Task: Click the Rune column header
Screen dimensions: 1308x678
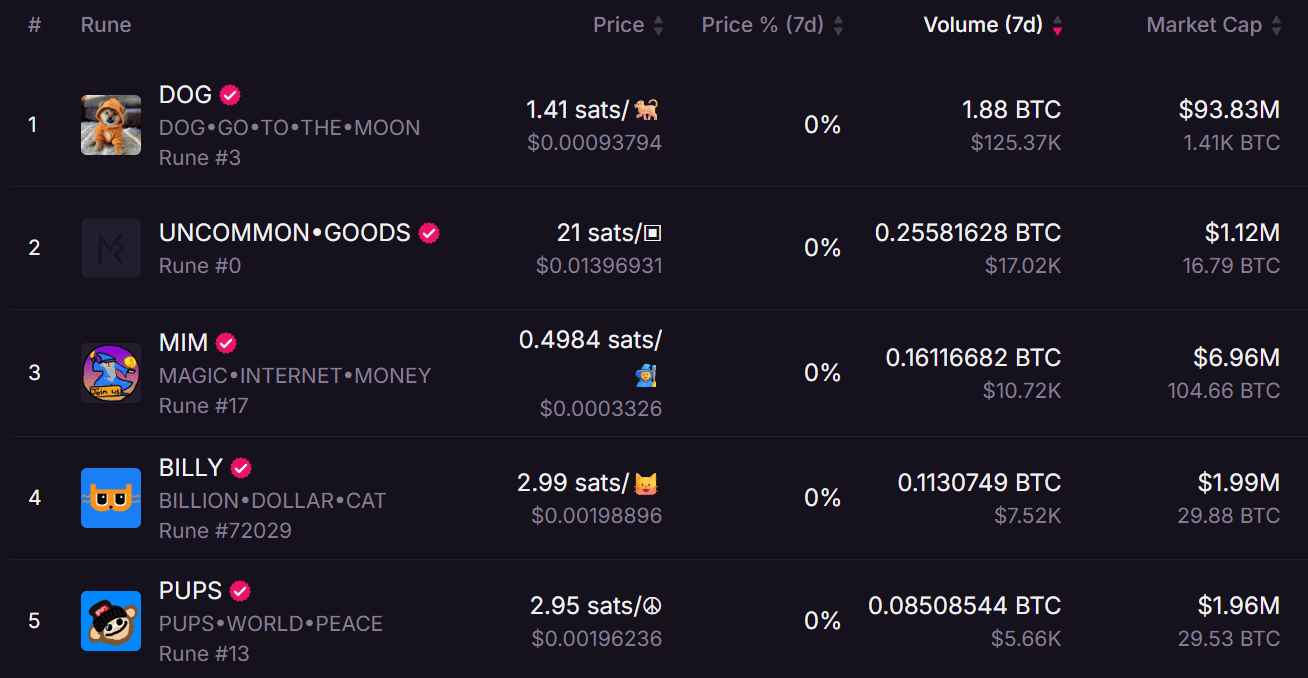Action: click(x=106, y=25)
